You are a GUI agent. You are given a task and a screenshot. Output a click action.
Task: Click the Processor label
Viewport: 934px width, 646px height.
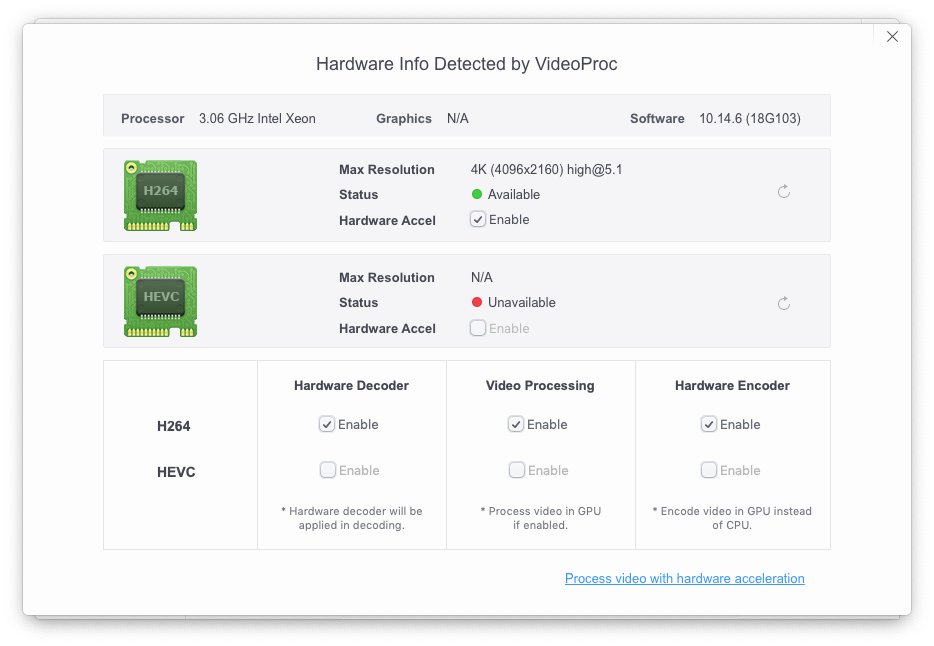point(152,118)
